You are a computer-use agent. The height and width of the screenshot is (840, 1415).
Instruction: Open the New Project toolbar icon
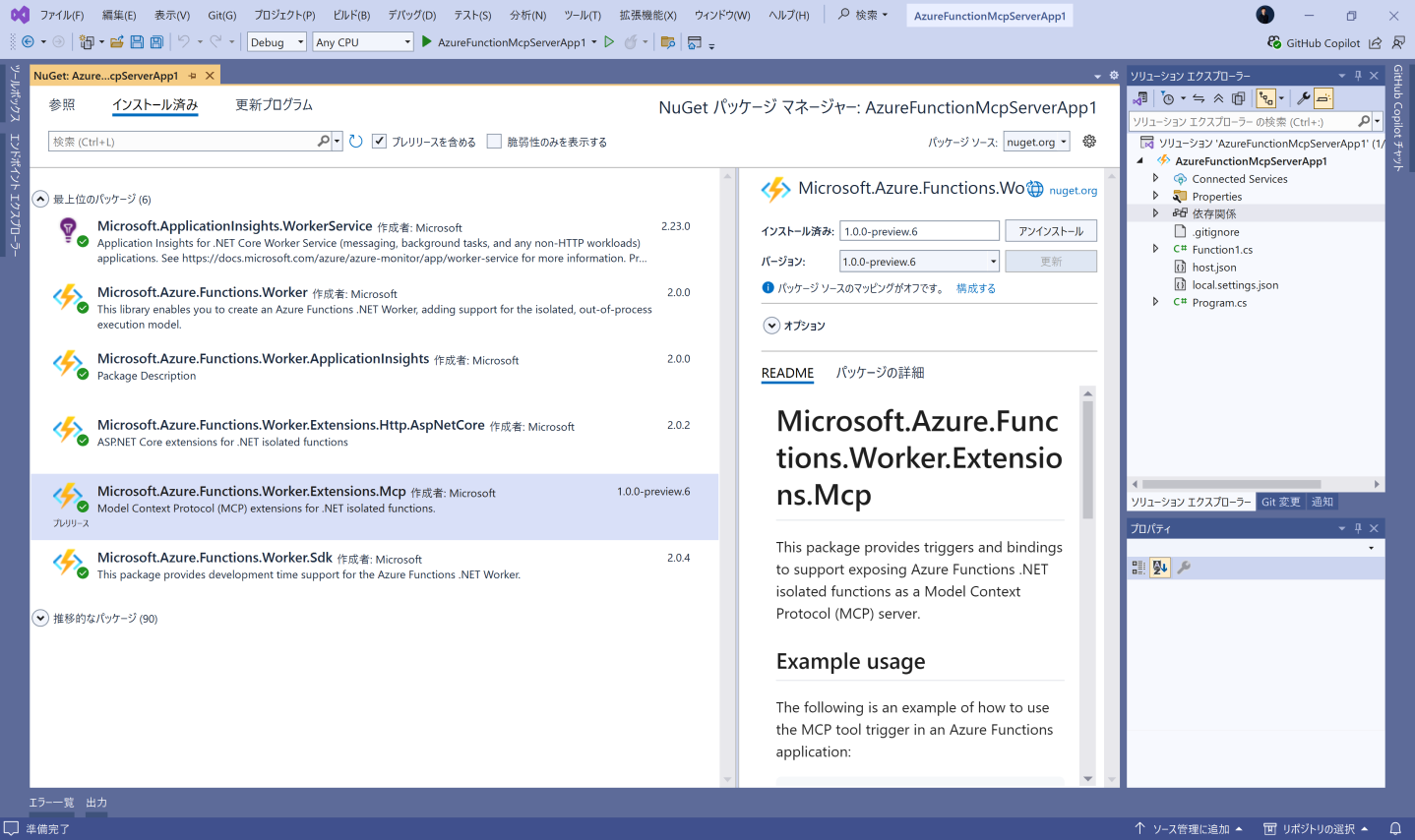point(87,42)
